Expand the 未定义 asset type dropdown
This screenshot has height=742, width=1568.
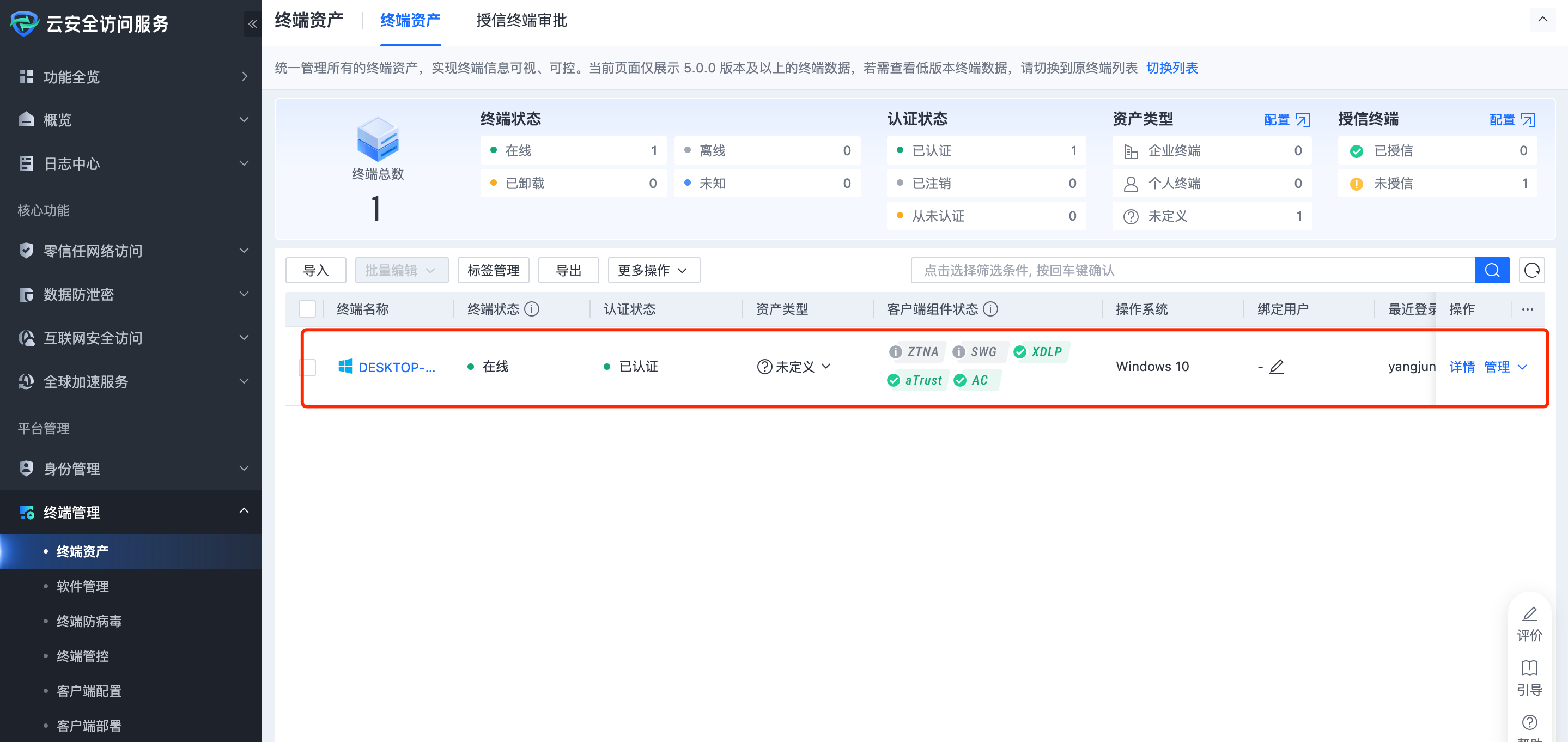(794, 367)
